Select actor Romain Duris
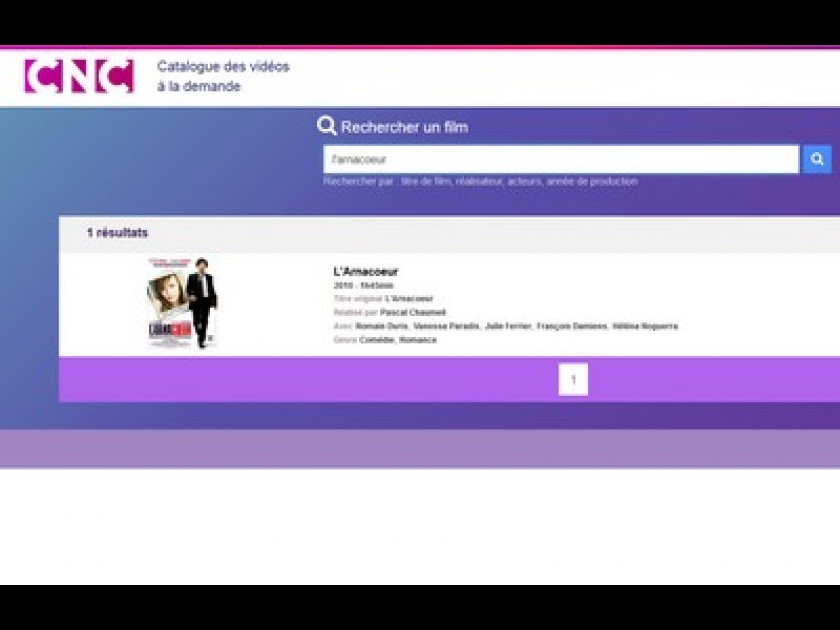Image resolution: width=840 pixels, height=630 pixels. [381, 326]
